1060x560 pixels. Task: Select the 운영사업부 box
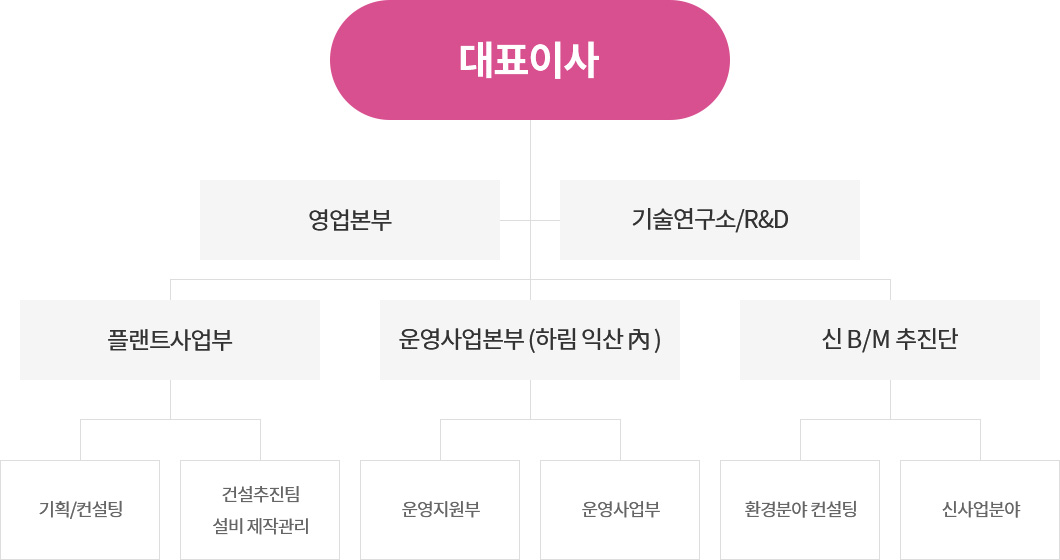click(620, 510)
